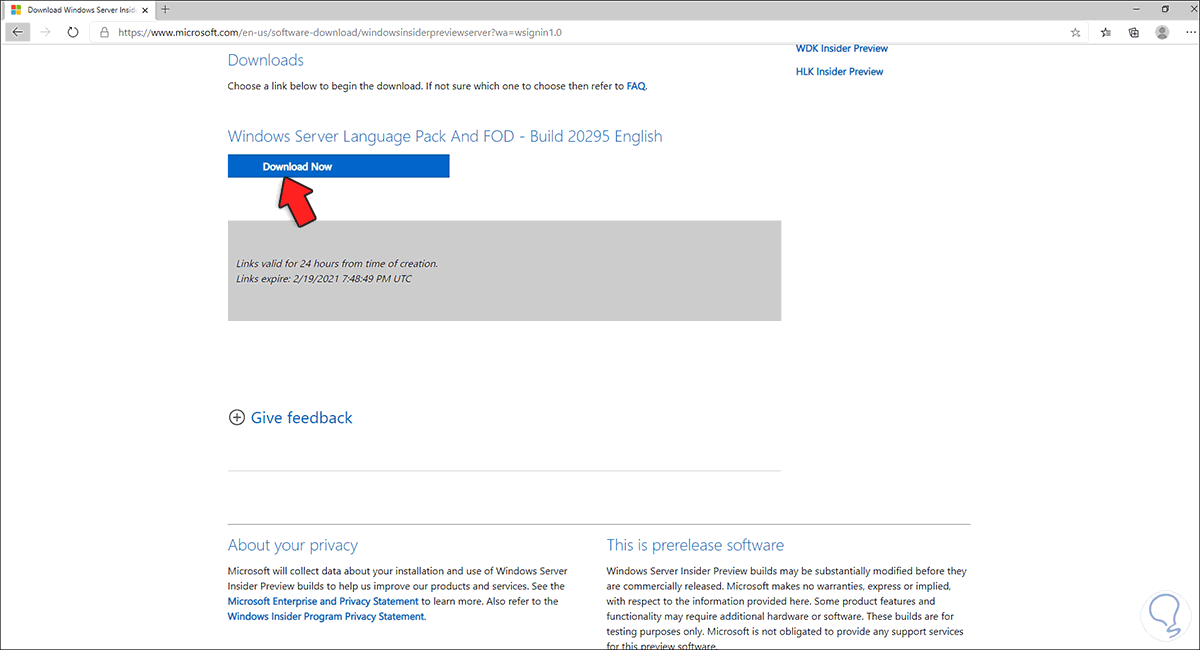Viewport: 1200px width, 650px height.
Task: Click the plus icon to expand feedback options
Action: coord(237,417)
